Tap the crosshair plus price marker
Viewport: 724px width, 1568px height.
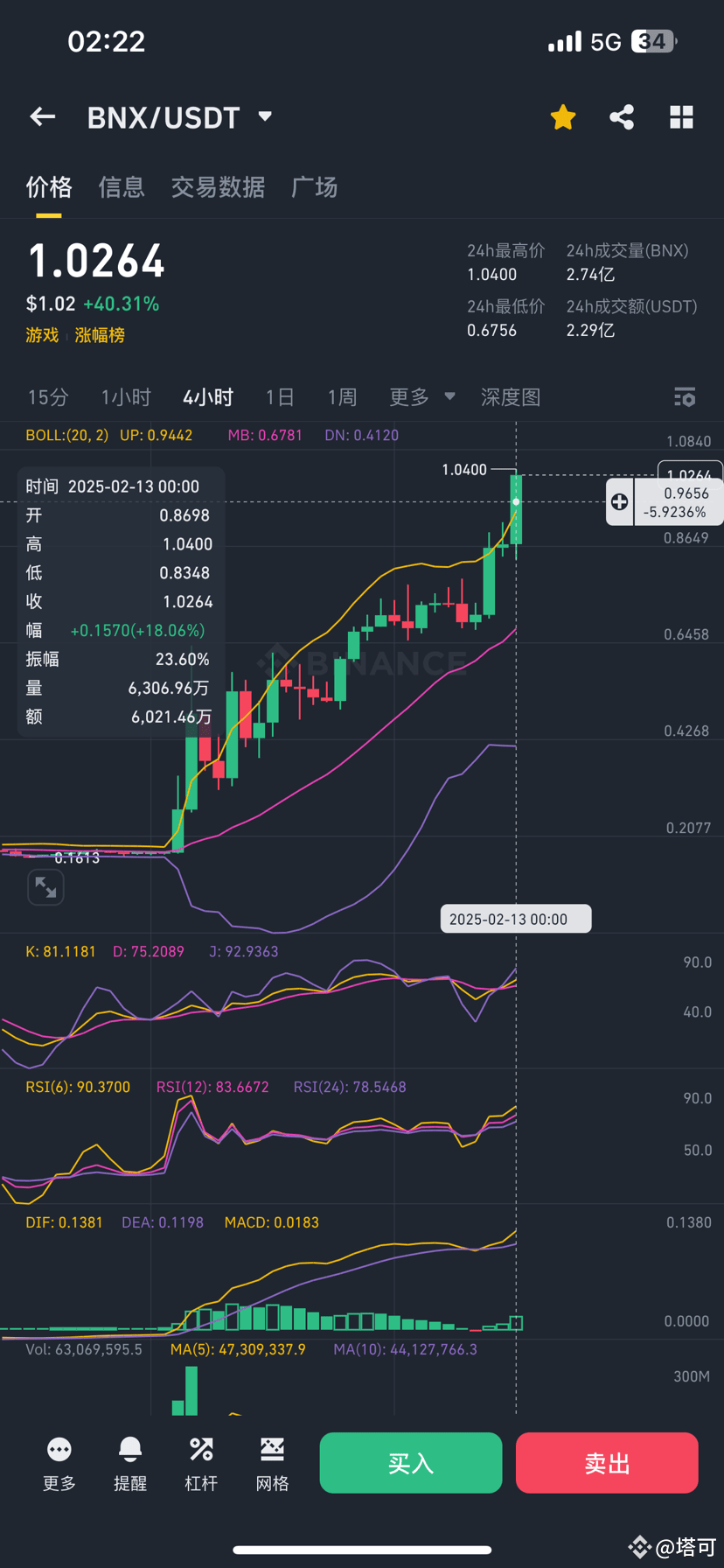pyautogui.click(x=619, y=502)
